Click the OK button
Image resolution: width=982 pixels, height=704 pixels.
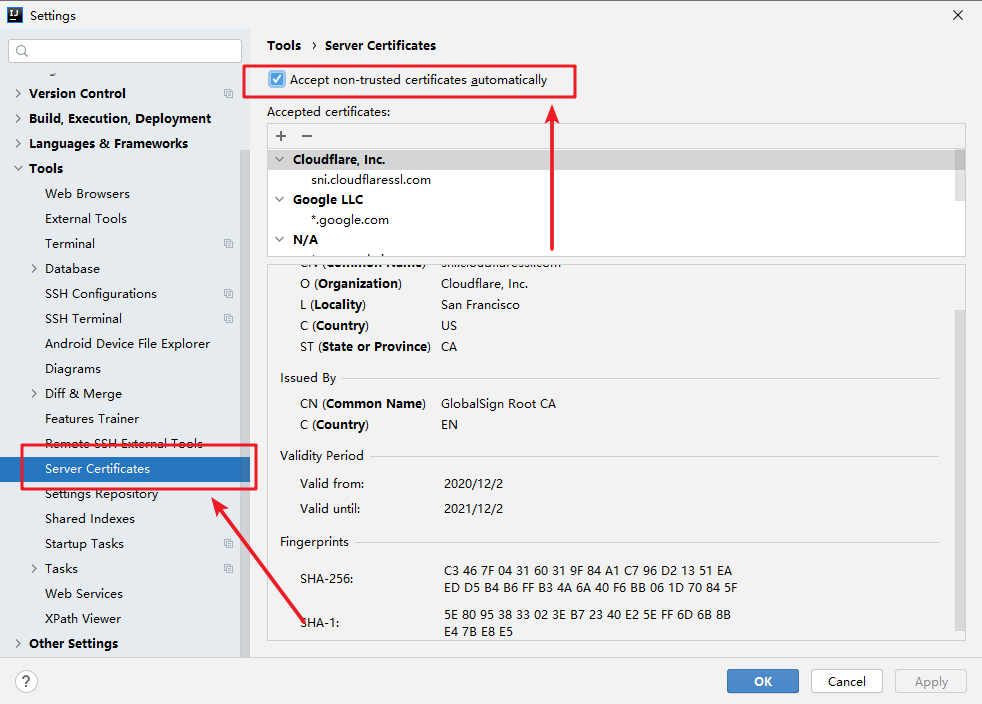click(763, 681)
